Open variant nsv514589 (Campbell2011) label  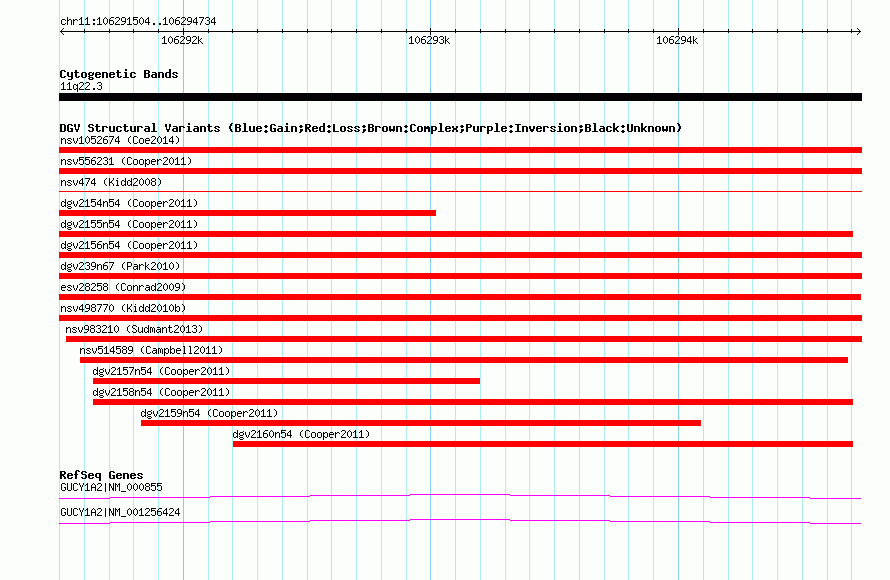pyautogui.click(x=151, y=350)
